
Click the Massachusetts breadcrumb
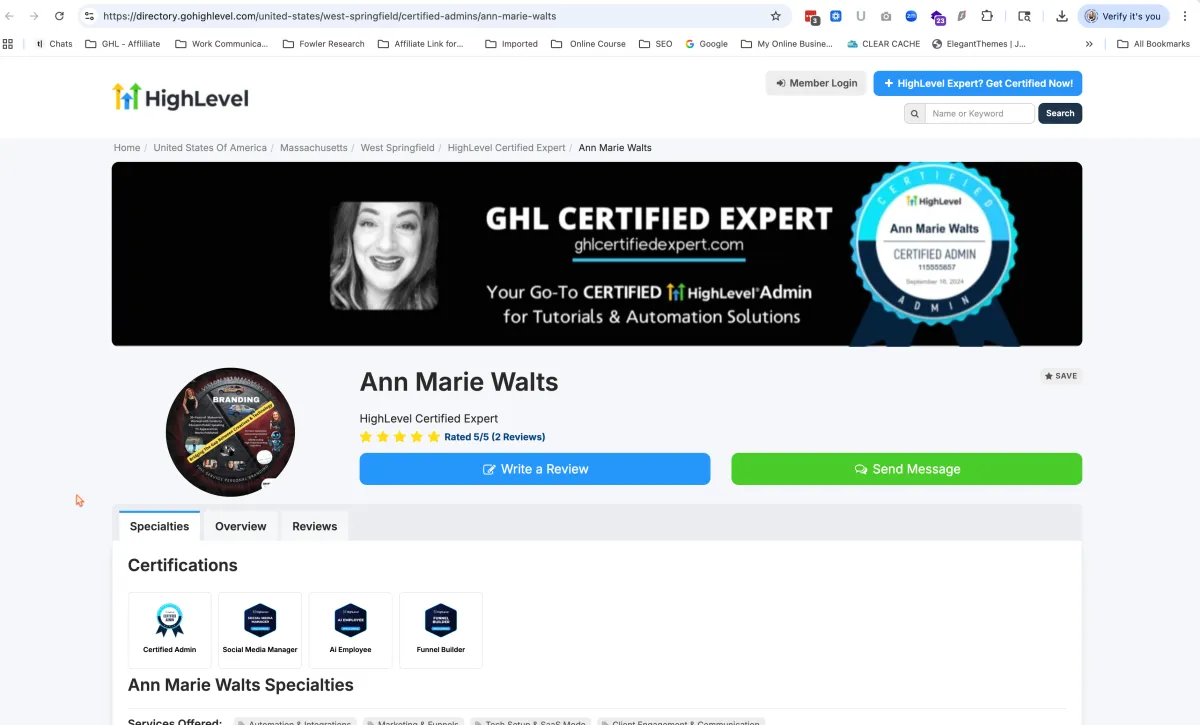pyautogui.click(x=314, y=148)
